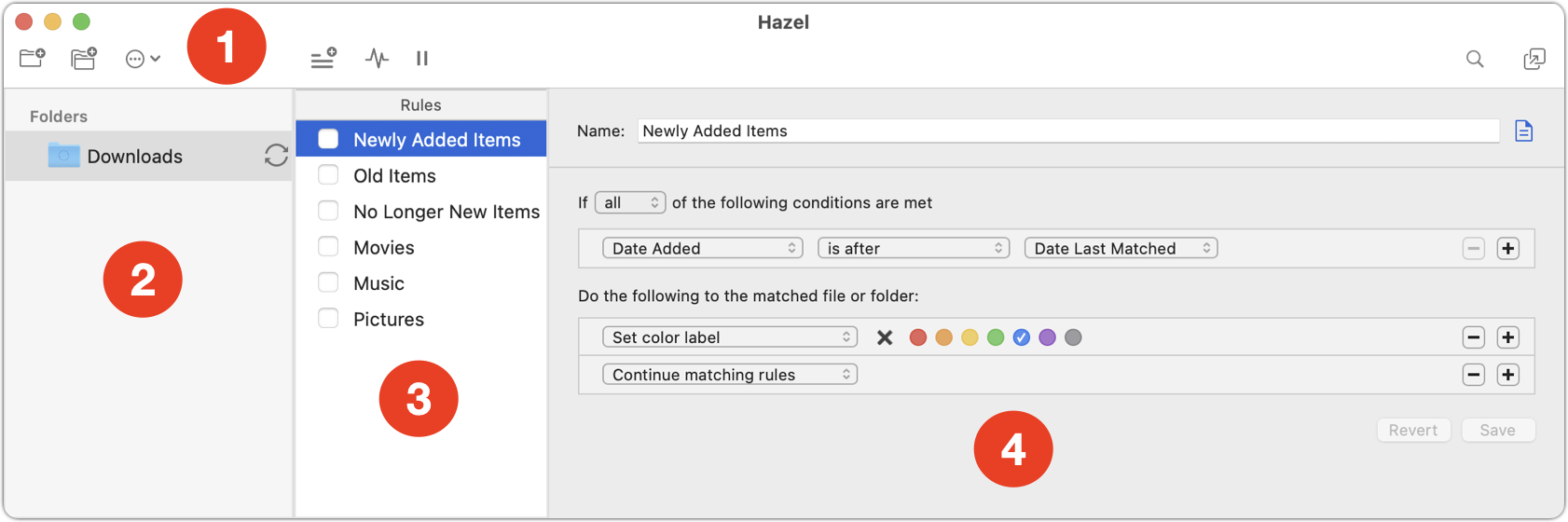
Task: Pause rules with the pause icon
Action: [x=422, y=59]
